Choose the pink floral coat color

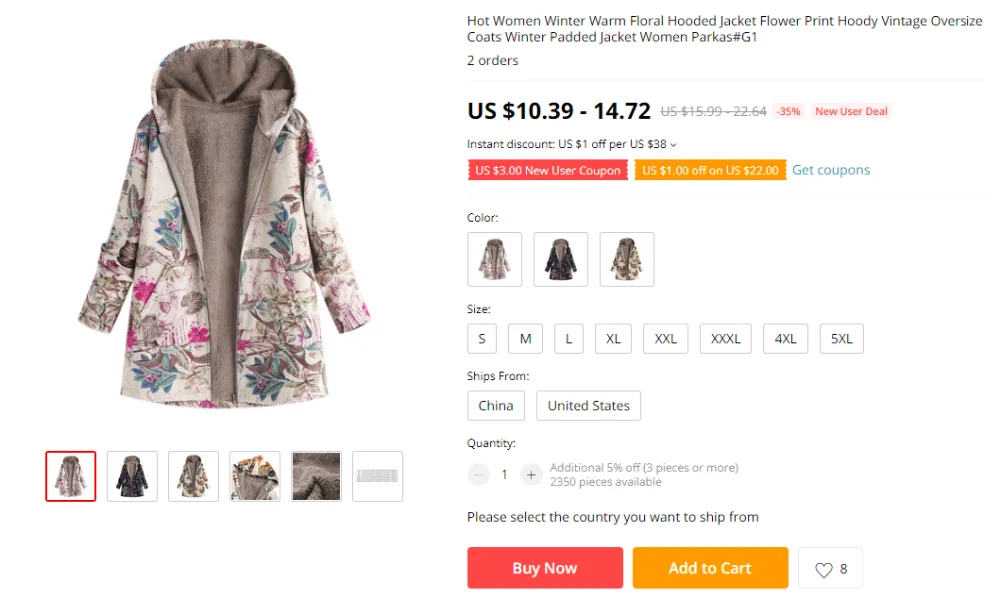pos(494,259)
